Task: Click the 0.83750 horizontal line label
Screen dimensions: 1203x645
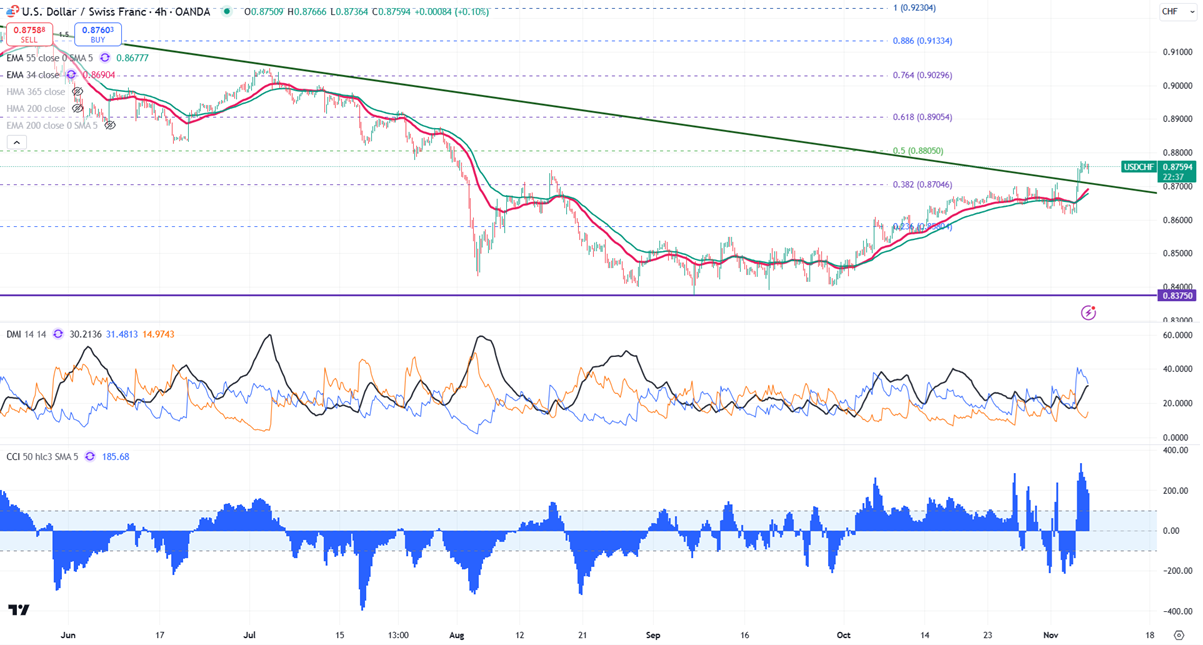Action: pyautogui.click(x=1177, y=295)
